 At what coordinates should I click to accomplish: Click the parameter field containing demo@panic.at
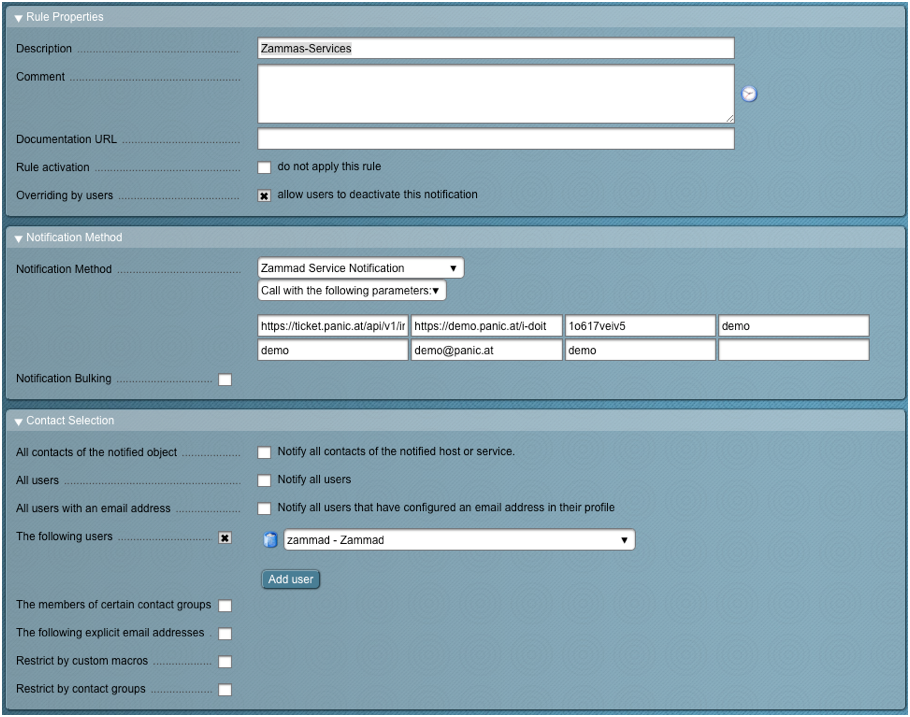tap(486, 350)
